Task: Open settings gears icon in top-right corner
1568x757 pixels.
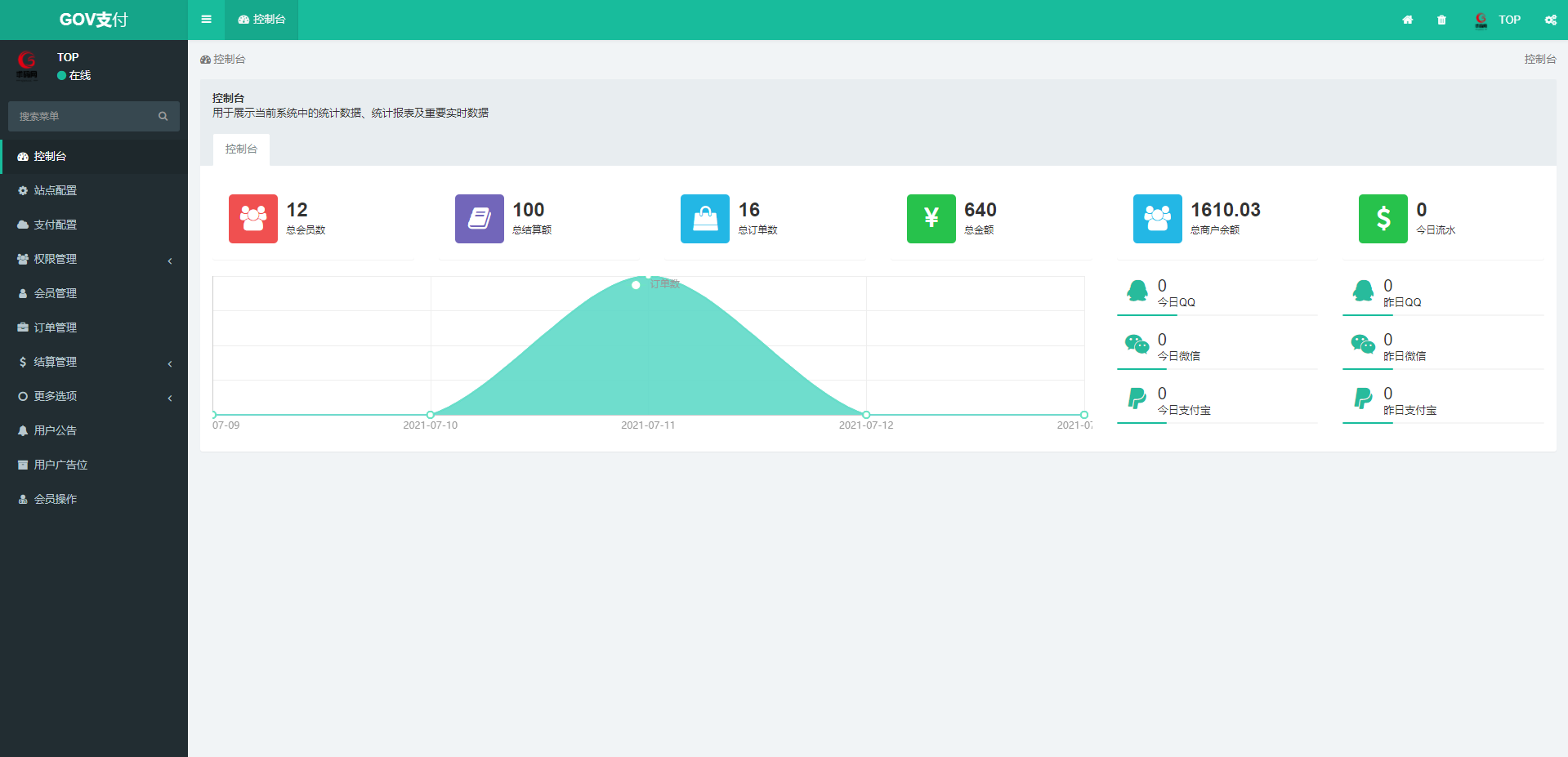Action: coord(1550,20)
